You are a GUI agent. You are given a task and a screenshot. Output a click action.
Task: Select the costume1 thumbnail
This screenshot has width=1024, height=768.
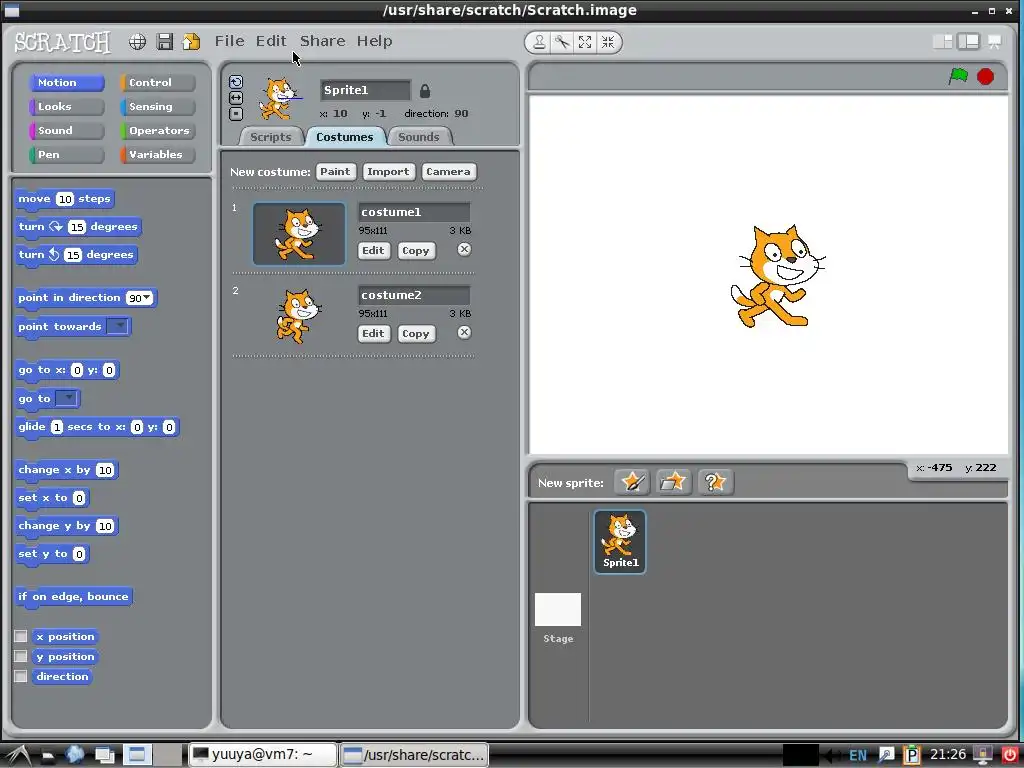click(x=299, y=234)
